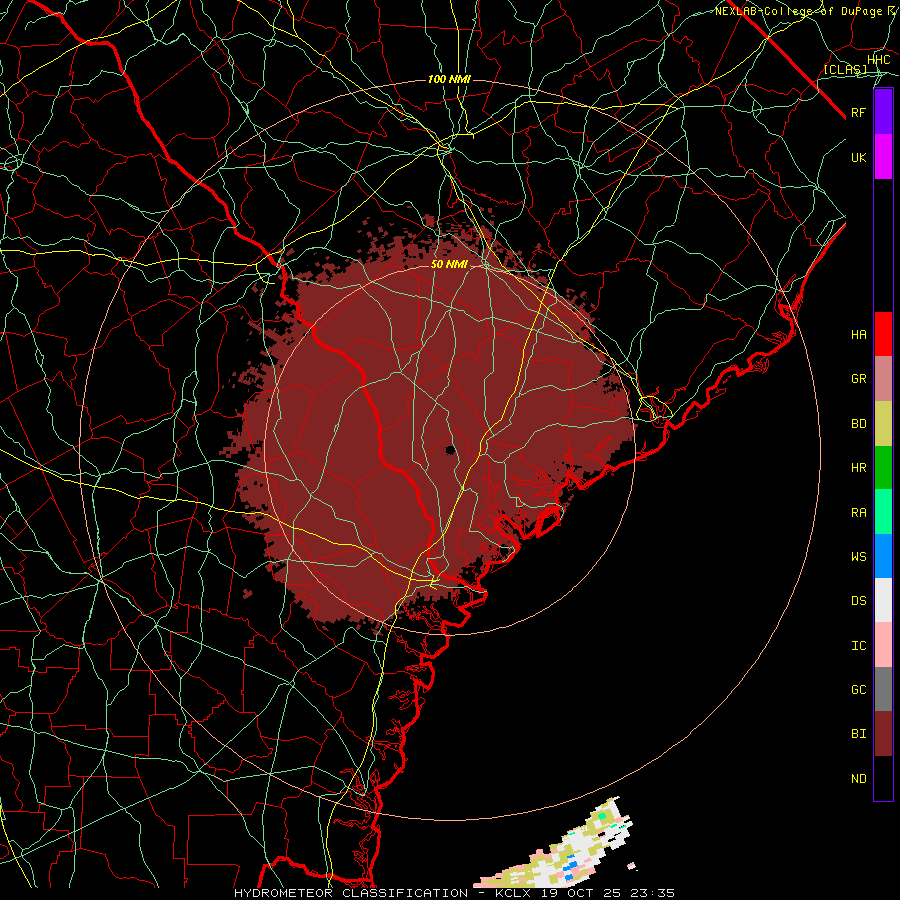The width and height of the screenshot is (900, 900).
Task: Click the WS legend label
Action: (x=858, y=557)
